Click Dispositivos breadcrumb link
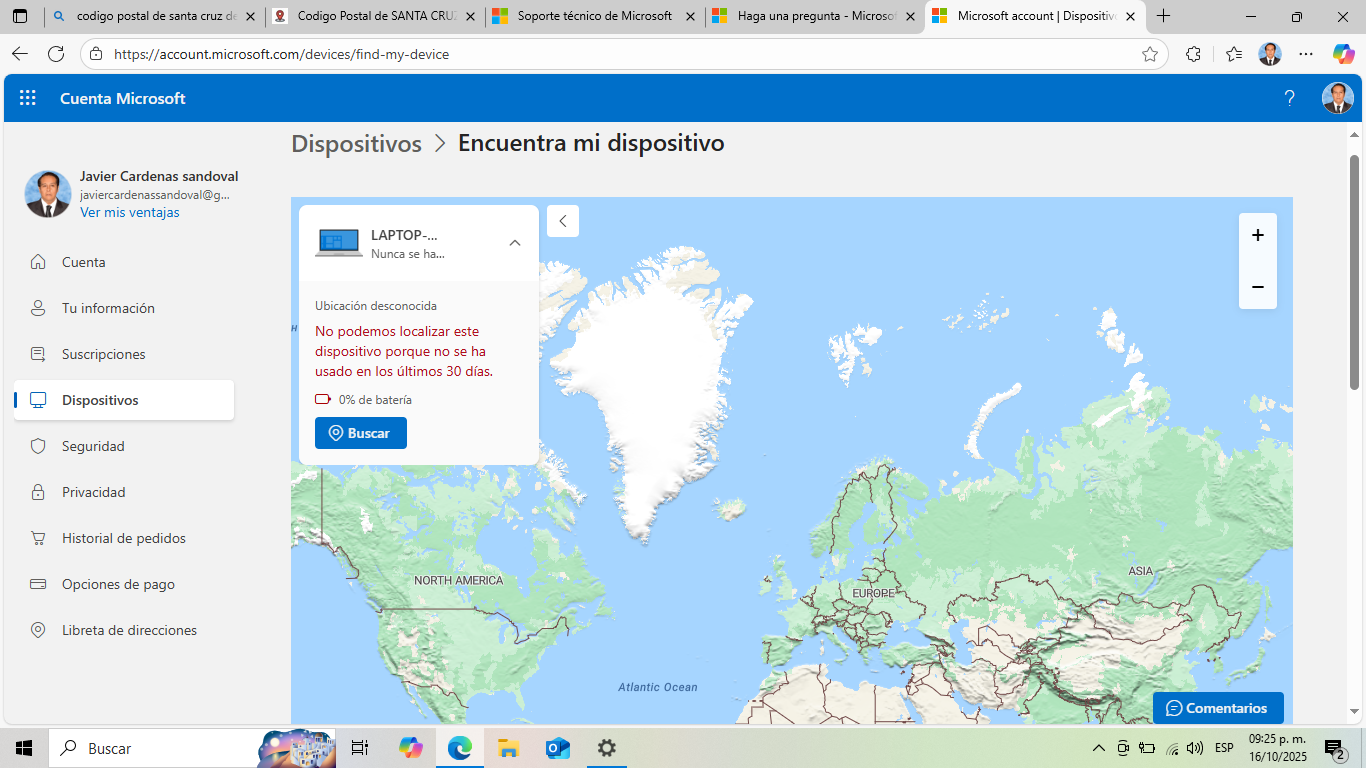The image size is (1366, 768). click(357, 143)
